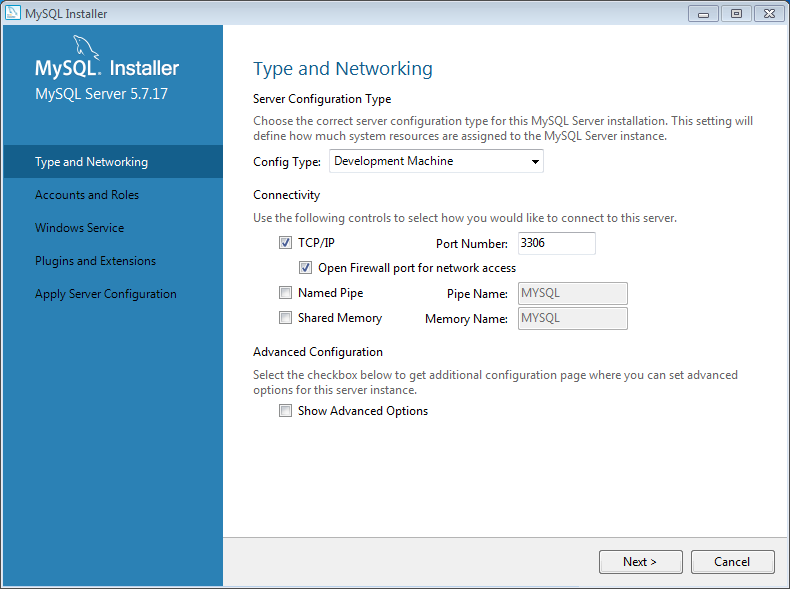This screenshot has width=790, height=589.
Task: Toggle Open Firewall port for network access
Action: tap(306, 268)
